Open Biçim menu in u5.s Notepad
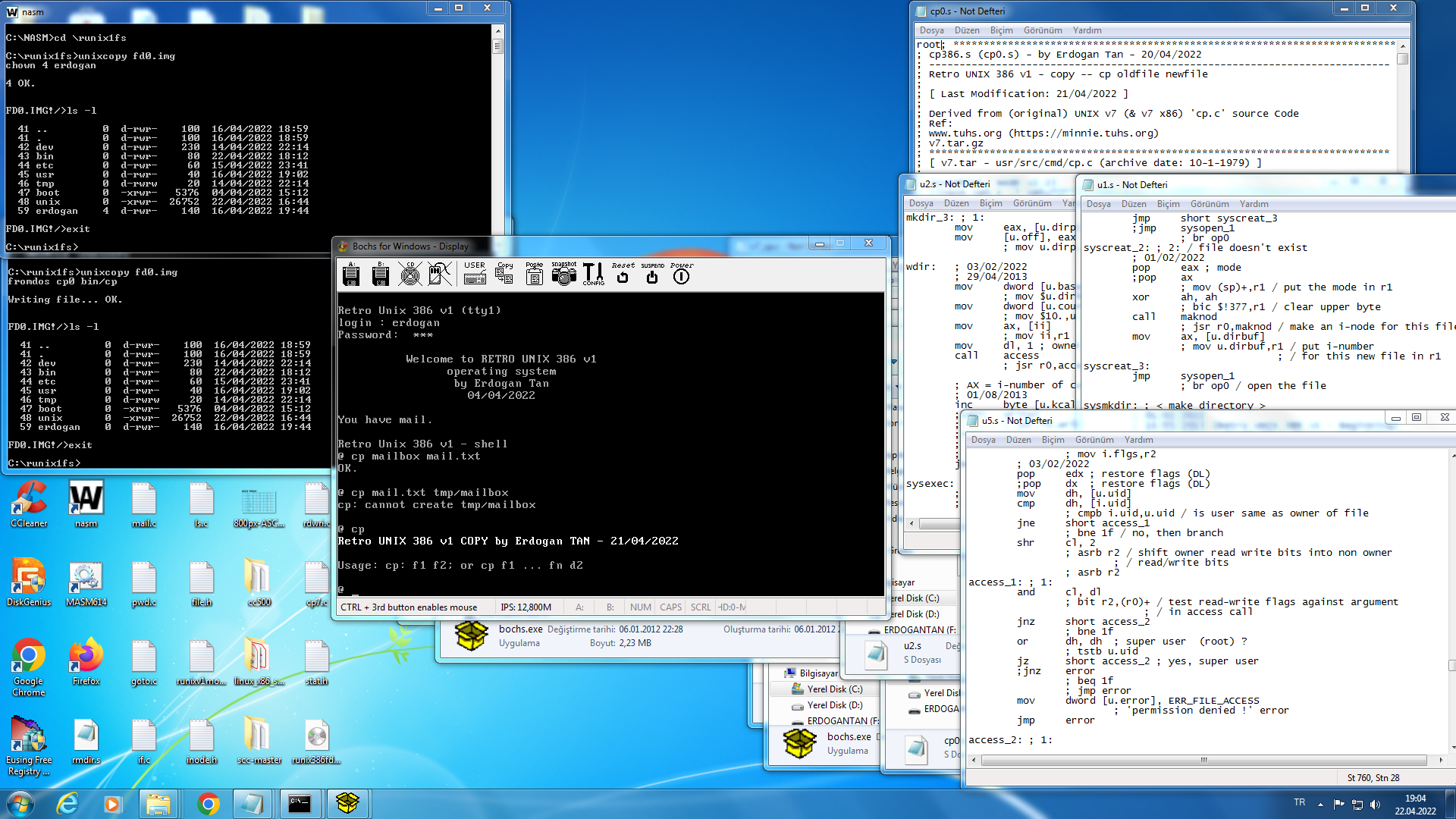The width and height of the screenshot is (1456, 819). coord(1053,440)
